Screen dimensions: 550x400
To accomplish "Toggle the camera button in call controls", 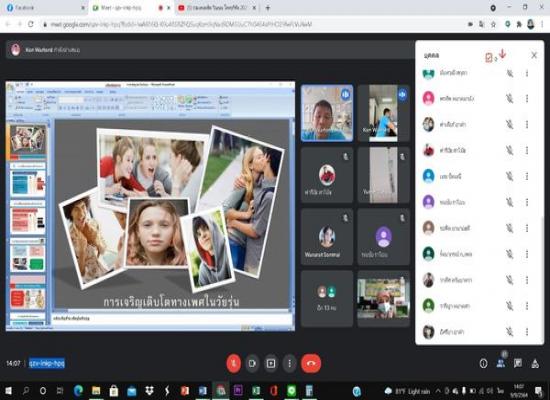I will pos(252,363).
